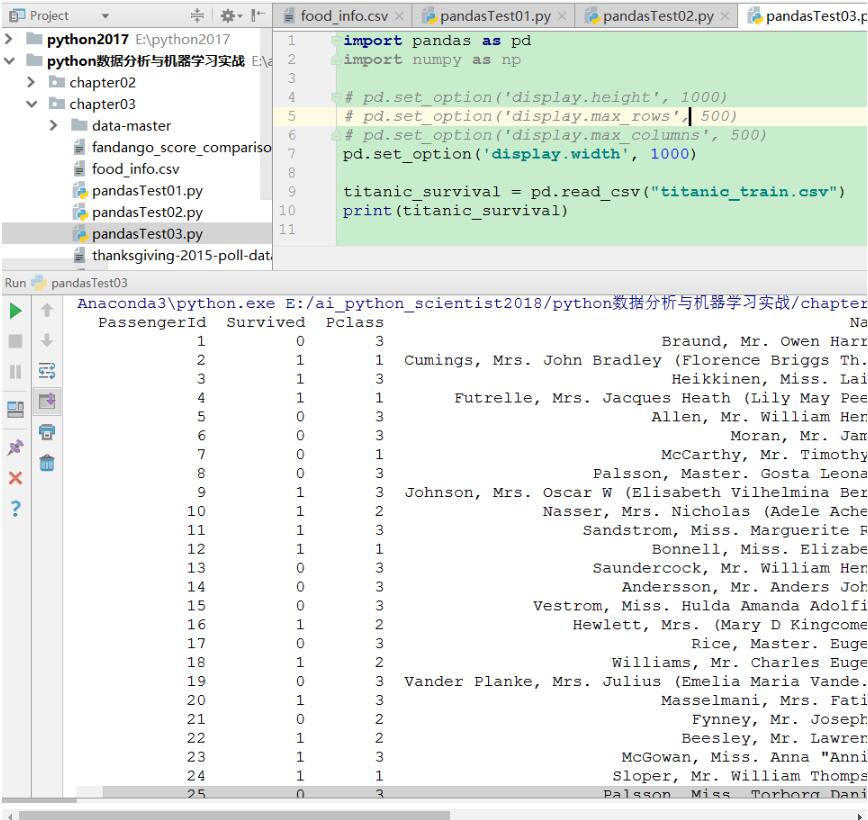Select food_info.csv in project tree
The image size is (868, 820).
[126, 169]
